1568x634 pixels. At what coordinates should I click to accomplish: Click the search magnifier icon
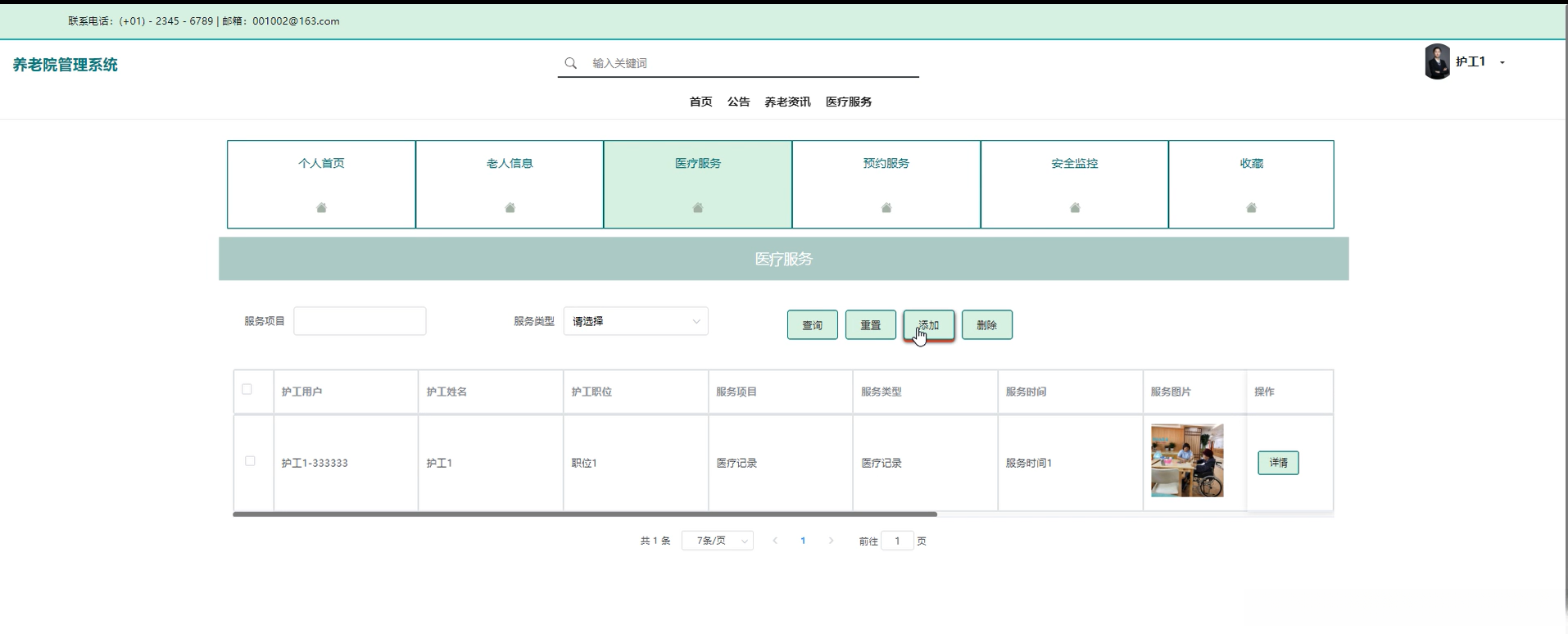[x=570, y=63]
